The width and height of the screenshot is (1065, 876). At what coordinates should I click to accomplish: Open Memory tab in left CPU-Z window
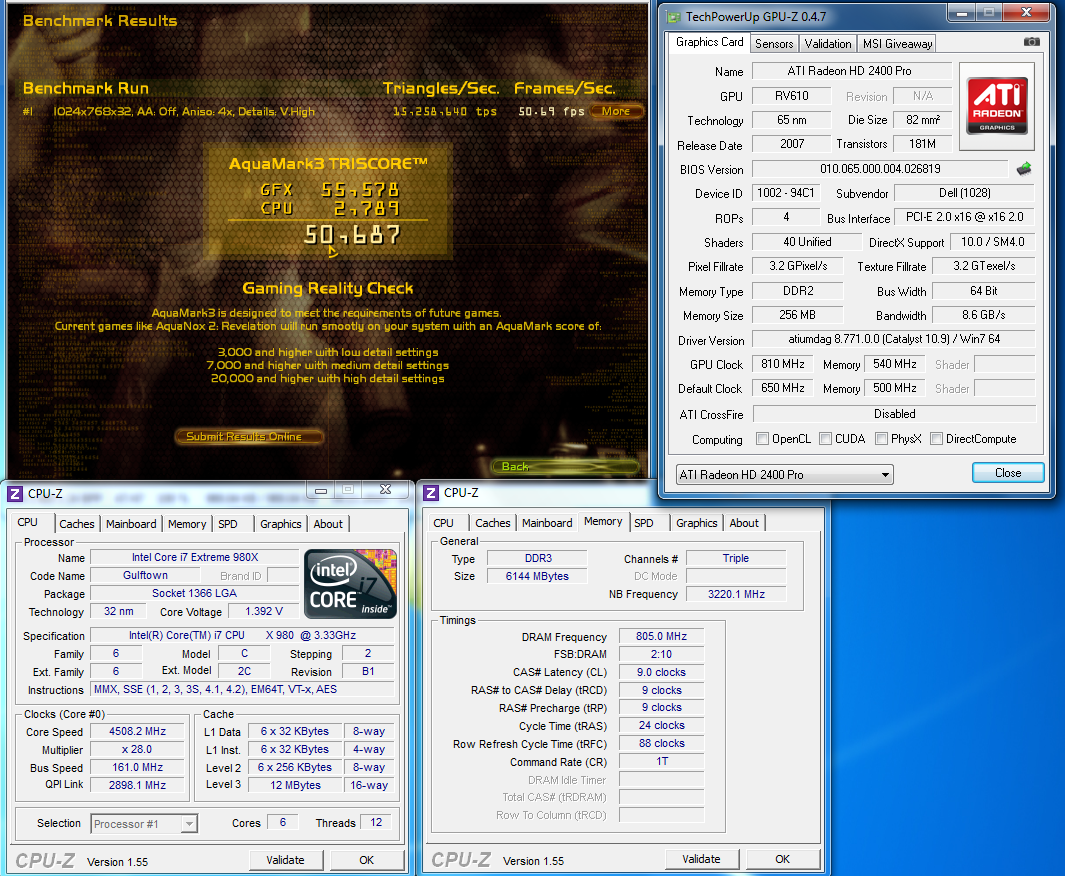point(187,524)
